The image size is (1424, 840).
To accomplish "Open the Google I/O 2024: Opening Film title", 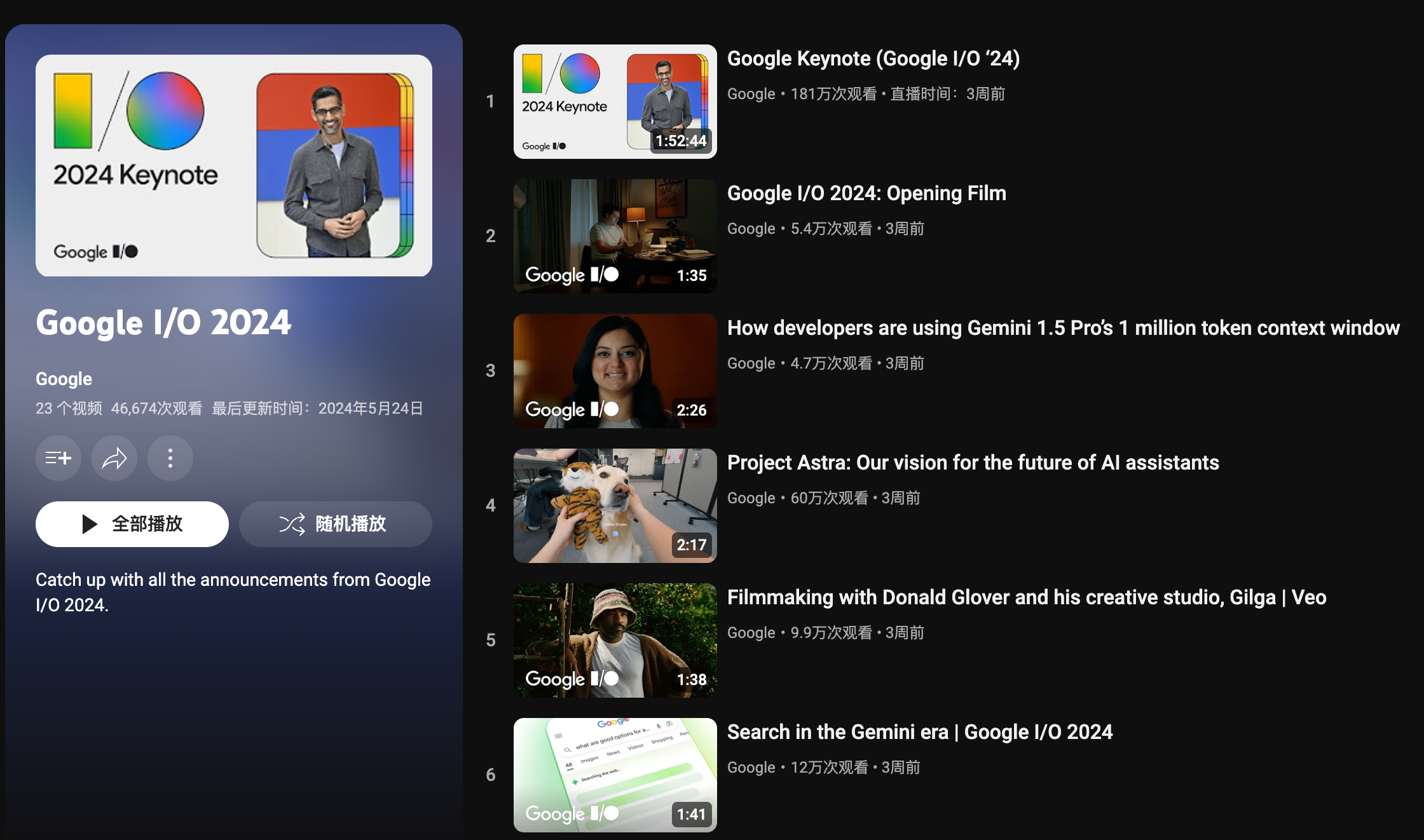I will coord(866,193).
